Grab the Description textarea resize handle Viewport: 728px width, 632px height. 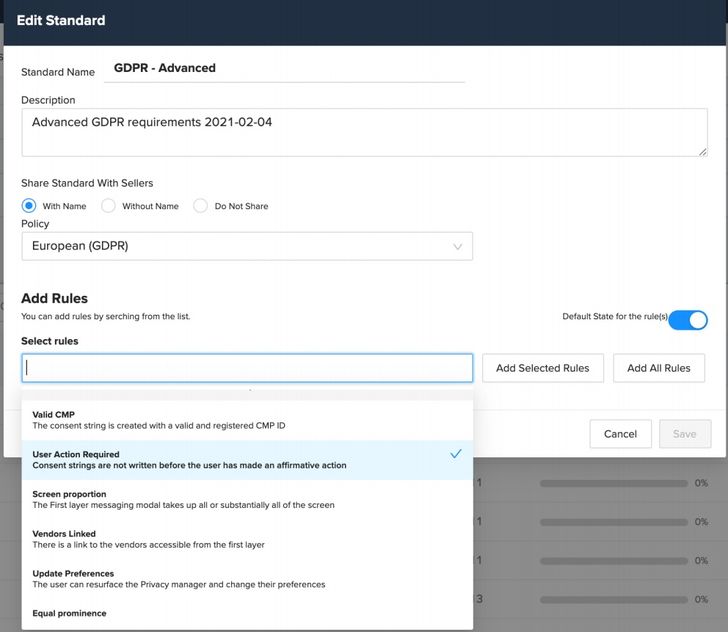[x=703, y=152]
